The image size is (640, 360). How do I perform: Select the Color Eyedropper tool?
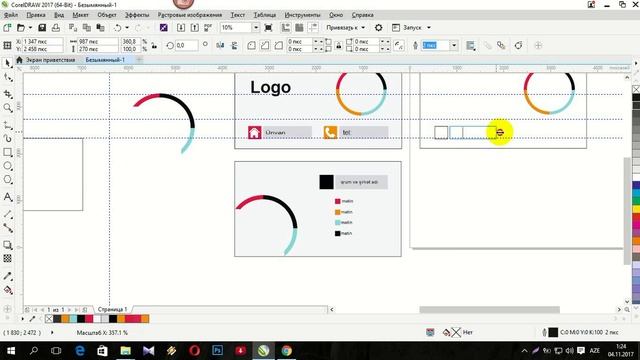(7, 276)
